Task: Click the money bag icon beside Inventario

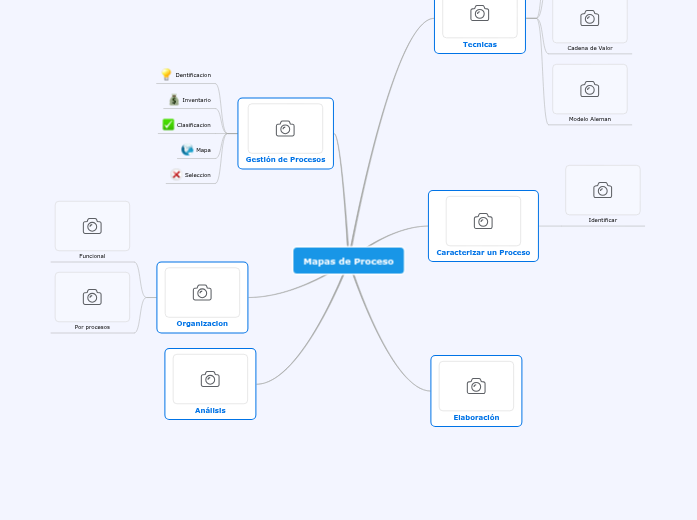Action: click(x=174, y=100)
